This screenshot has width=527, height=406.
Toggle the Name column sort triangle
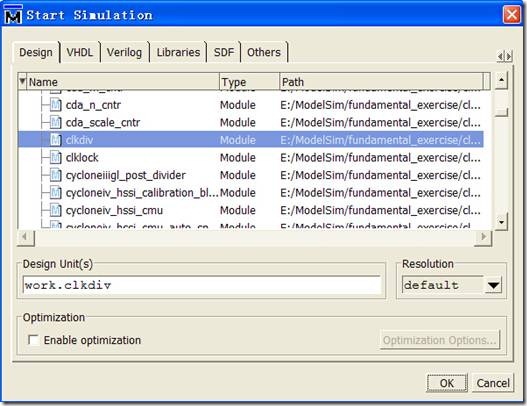22,81
